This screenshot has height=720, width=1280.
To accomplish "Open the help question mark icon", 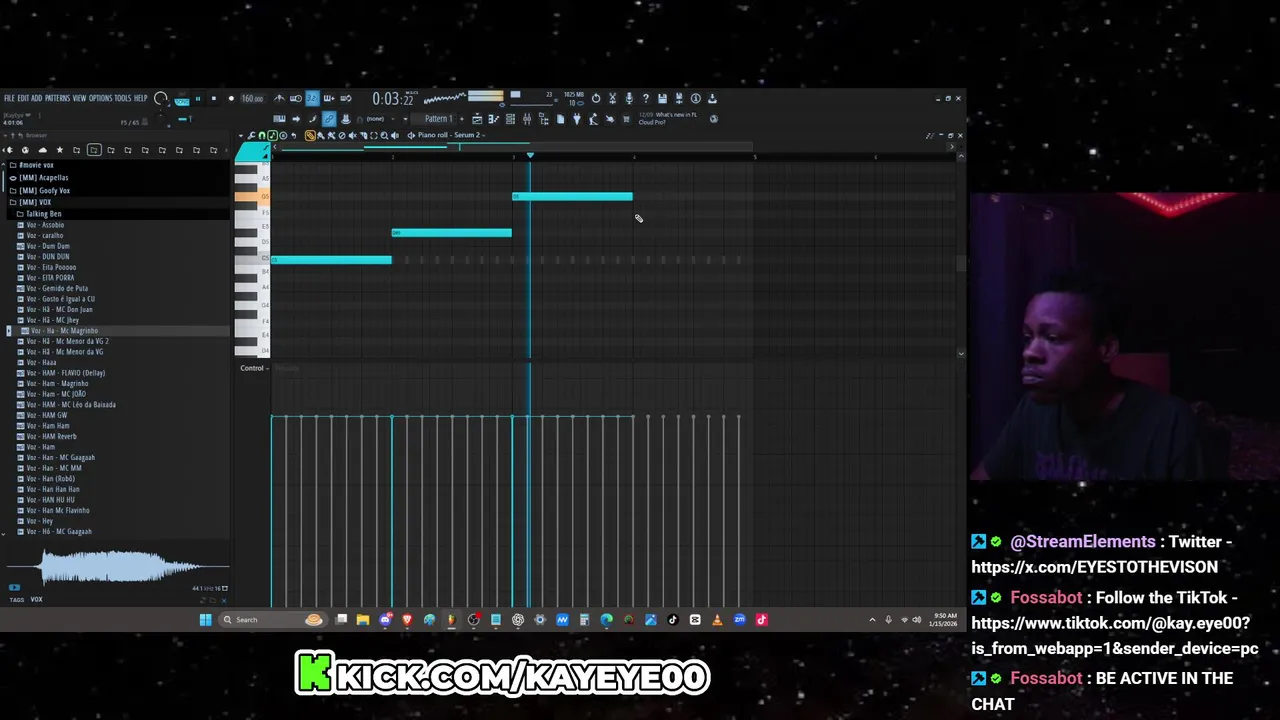I will (x=646, y=98).
